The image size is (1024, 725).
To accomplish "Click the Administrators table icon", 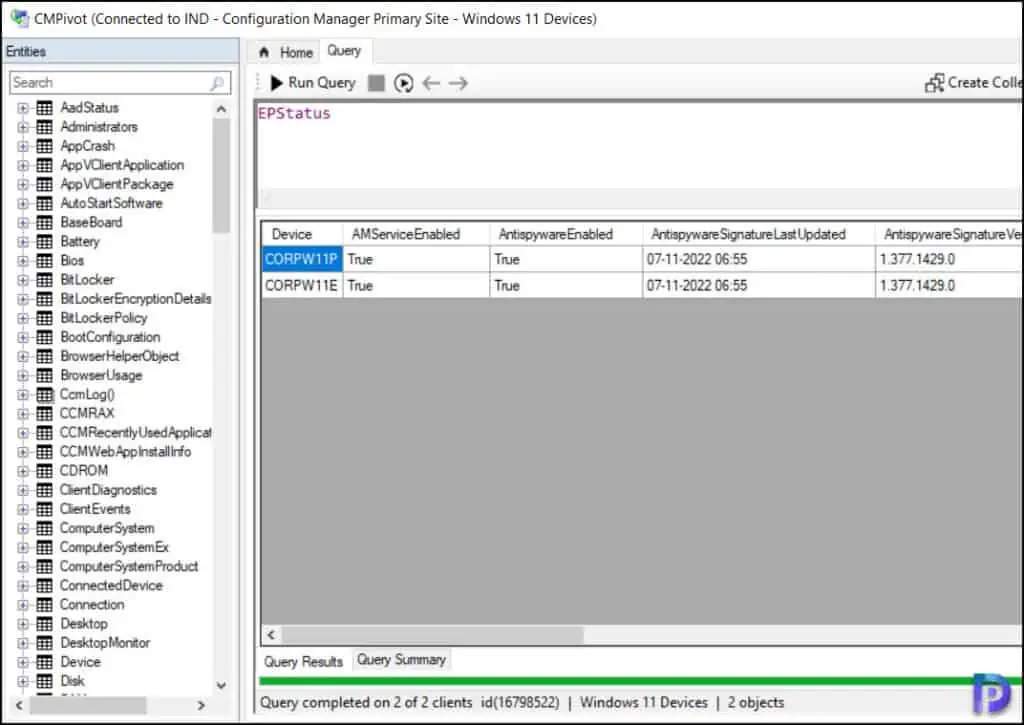I will coord(44,127).
